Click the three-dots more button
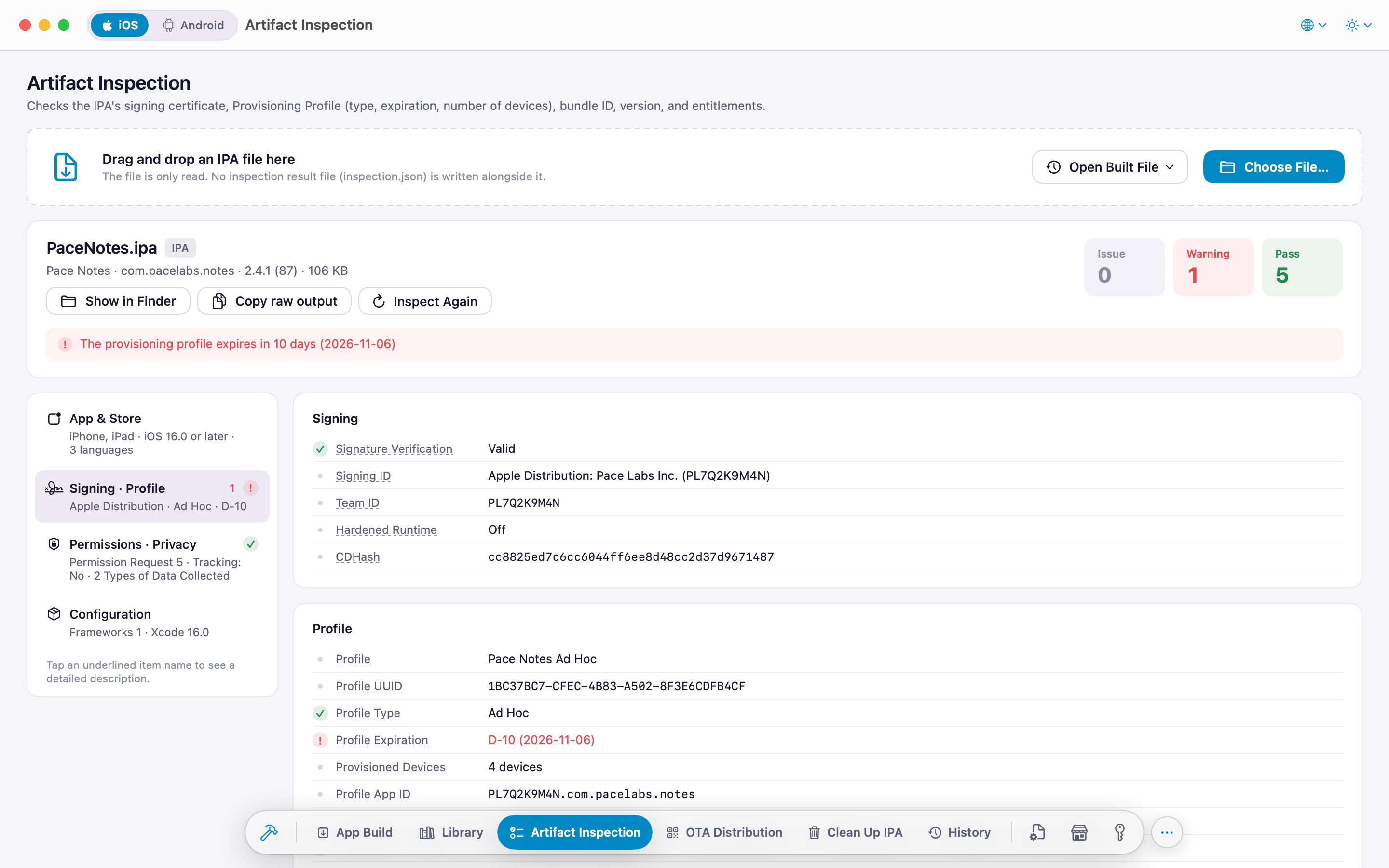1389x868 pixels. [x=1167, y=832]
